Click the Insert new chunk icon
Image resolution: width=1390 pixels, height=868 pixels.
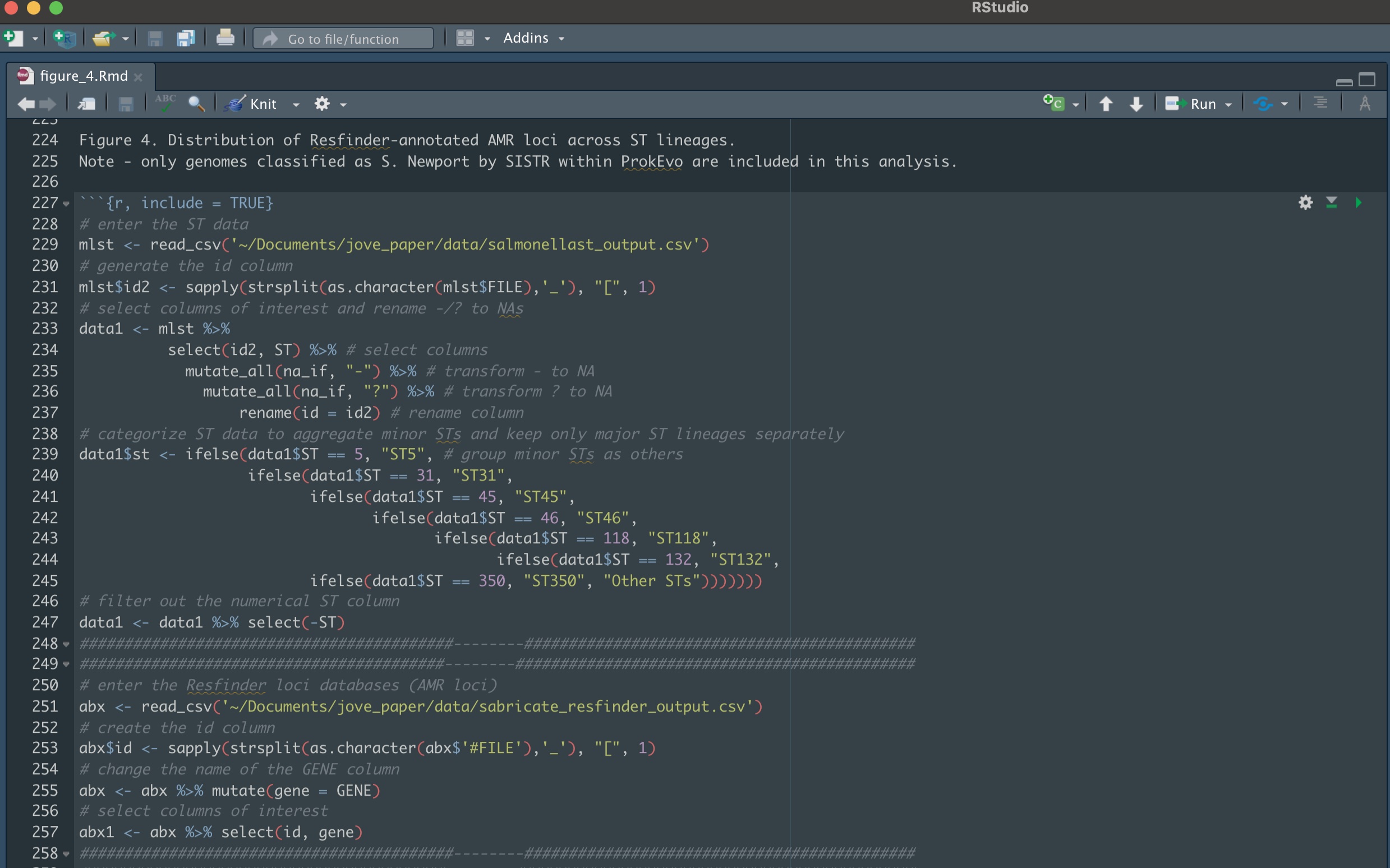click(x=1053, y=103)
